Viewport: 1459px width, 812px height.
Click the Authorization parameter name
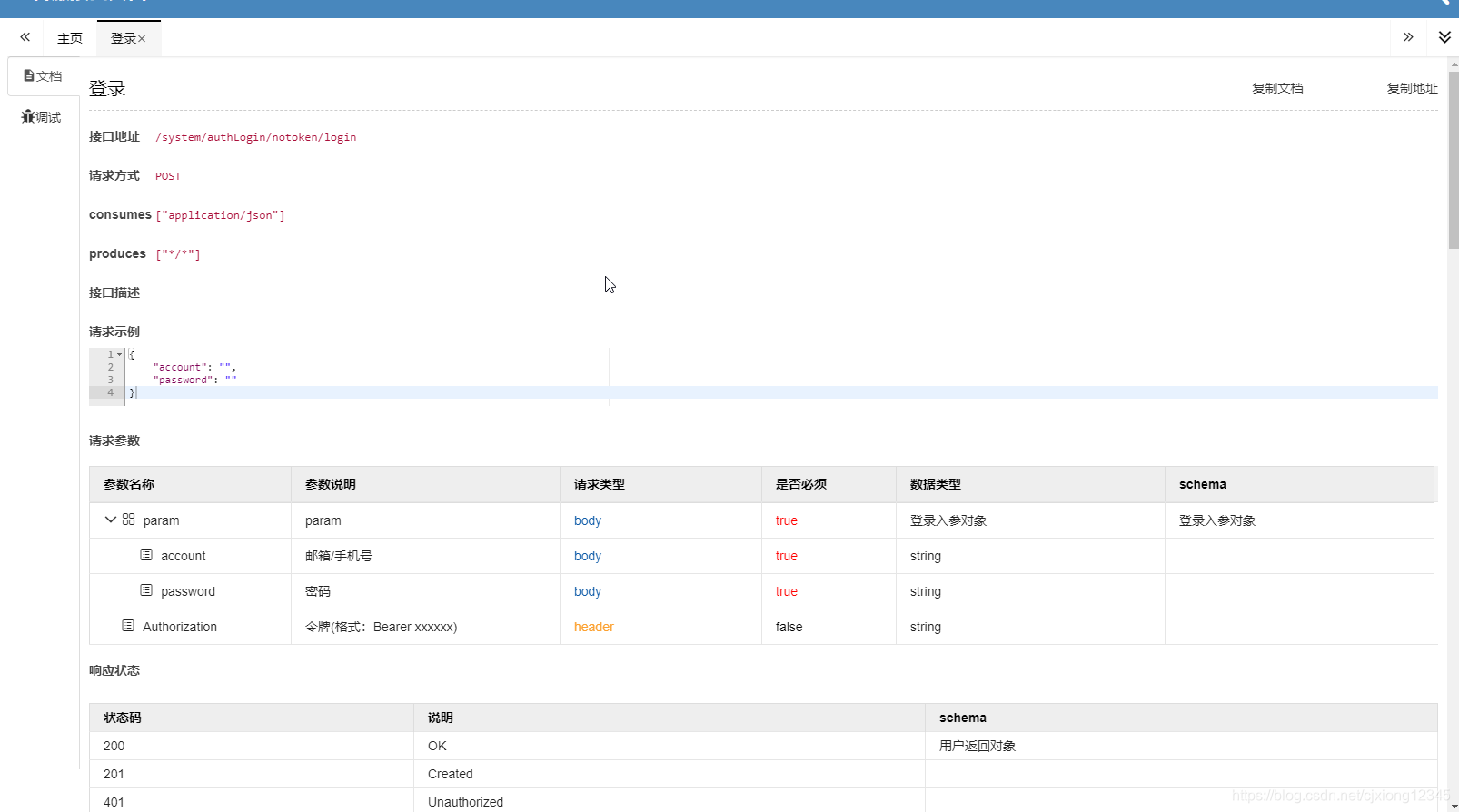180,627
